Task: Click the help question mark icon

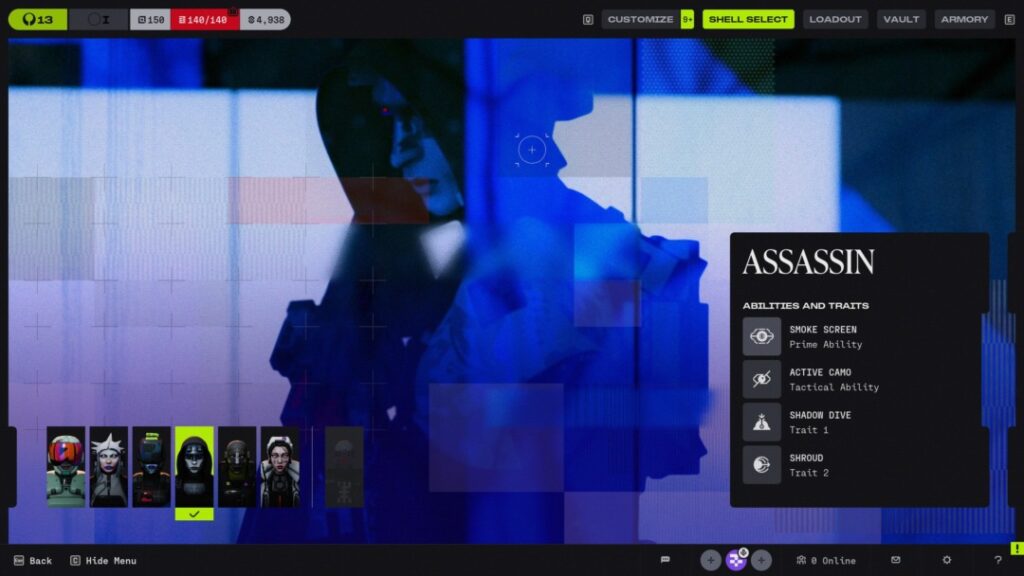Action: click(997, 560)
